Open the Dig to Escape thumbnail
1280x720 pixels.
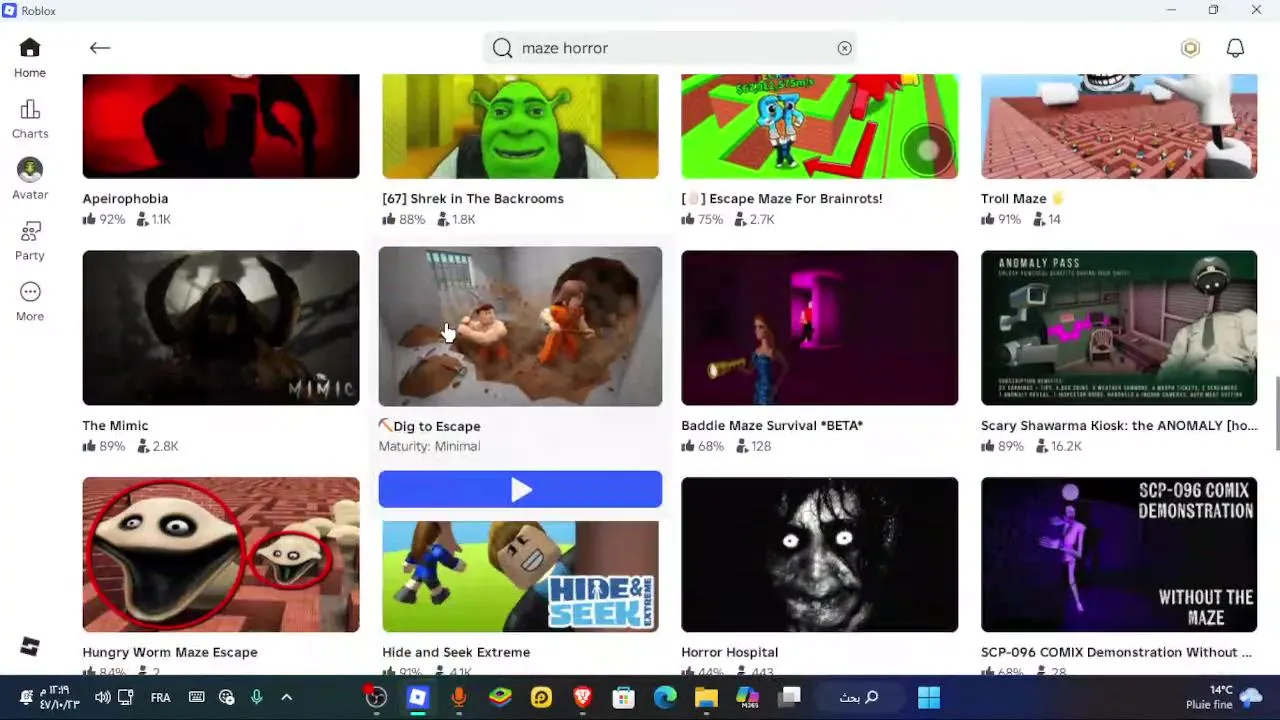pyautogui.click(x=520, y=326)
